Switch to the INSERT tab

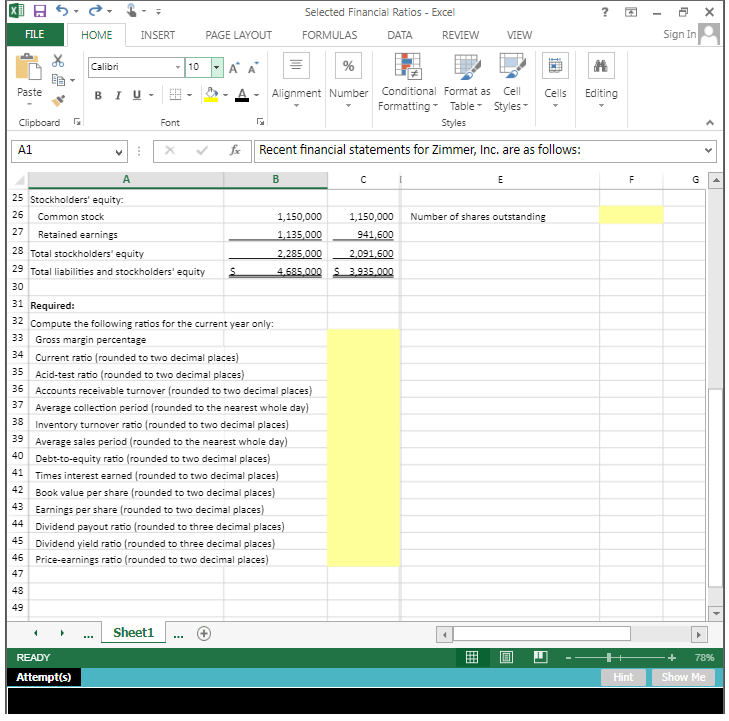pos(158,35)
